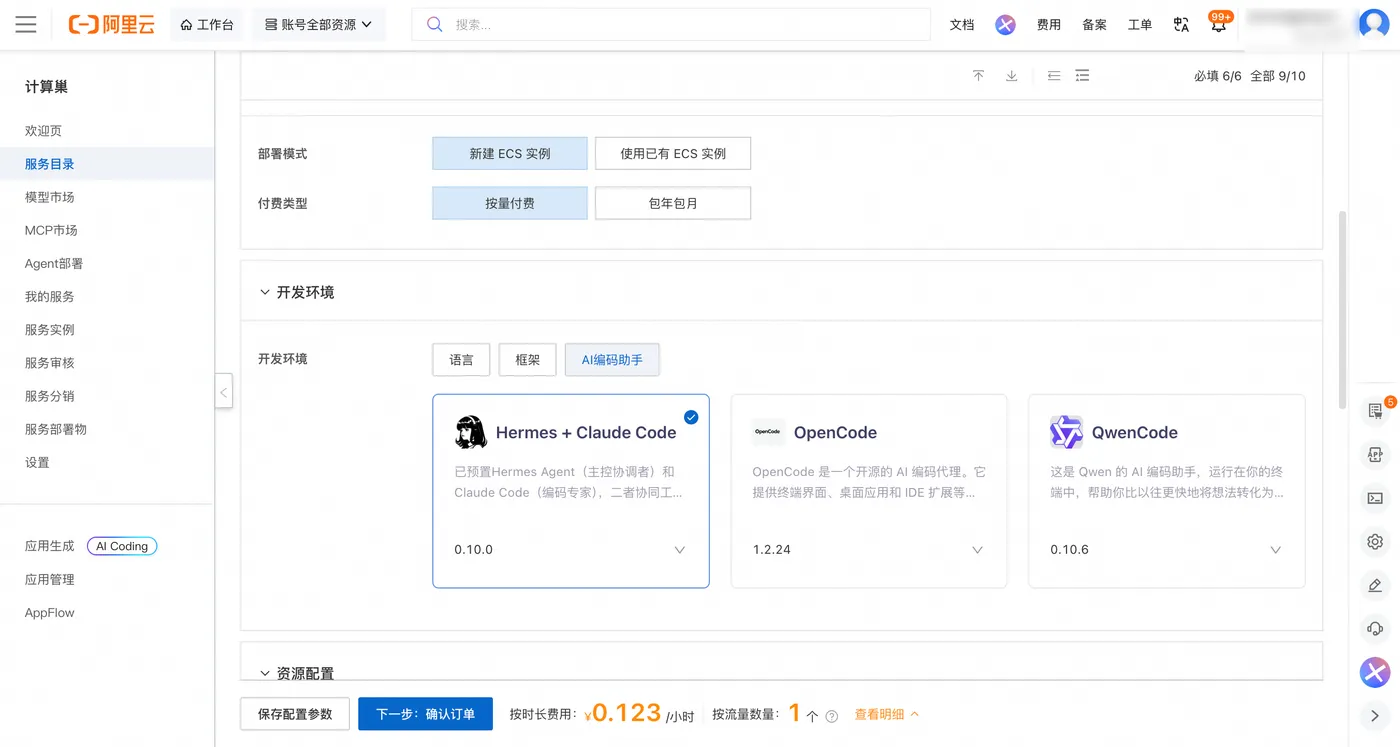The image size is (1400, 747).
Task: Switch to the AI编码助手 tab
Action: click(x=612, y=360)
